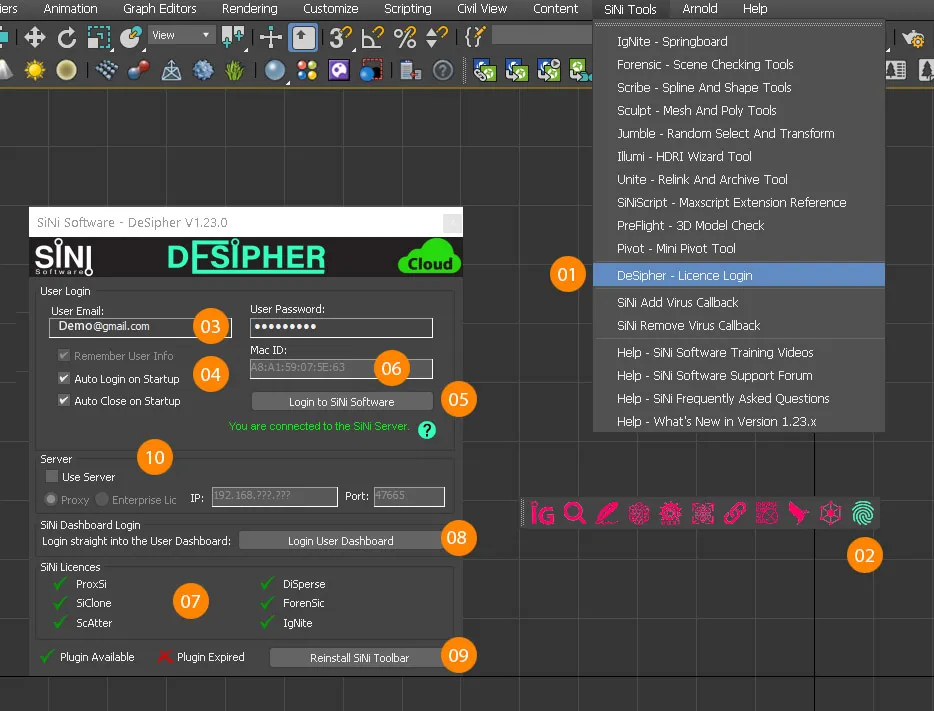
Task: Select the Scribe quill icon in SiNi toolbar
Action: [x=606, y=513]
